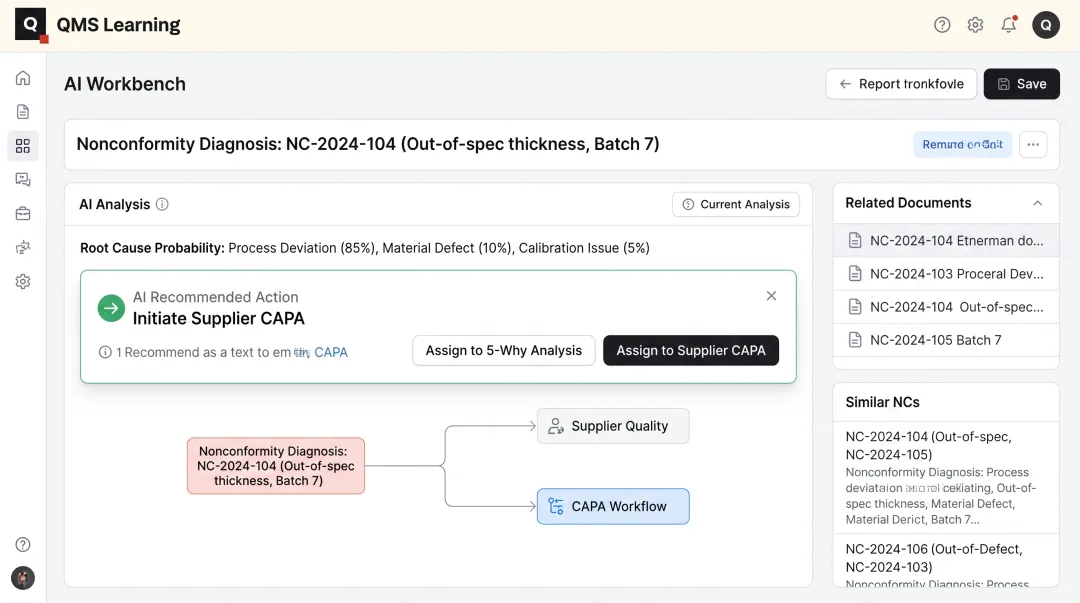
Task: Click the profile photo in sidebar bottom
Action: click(x=23, y=578)
